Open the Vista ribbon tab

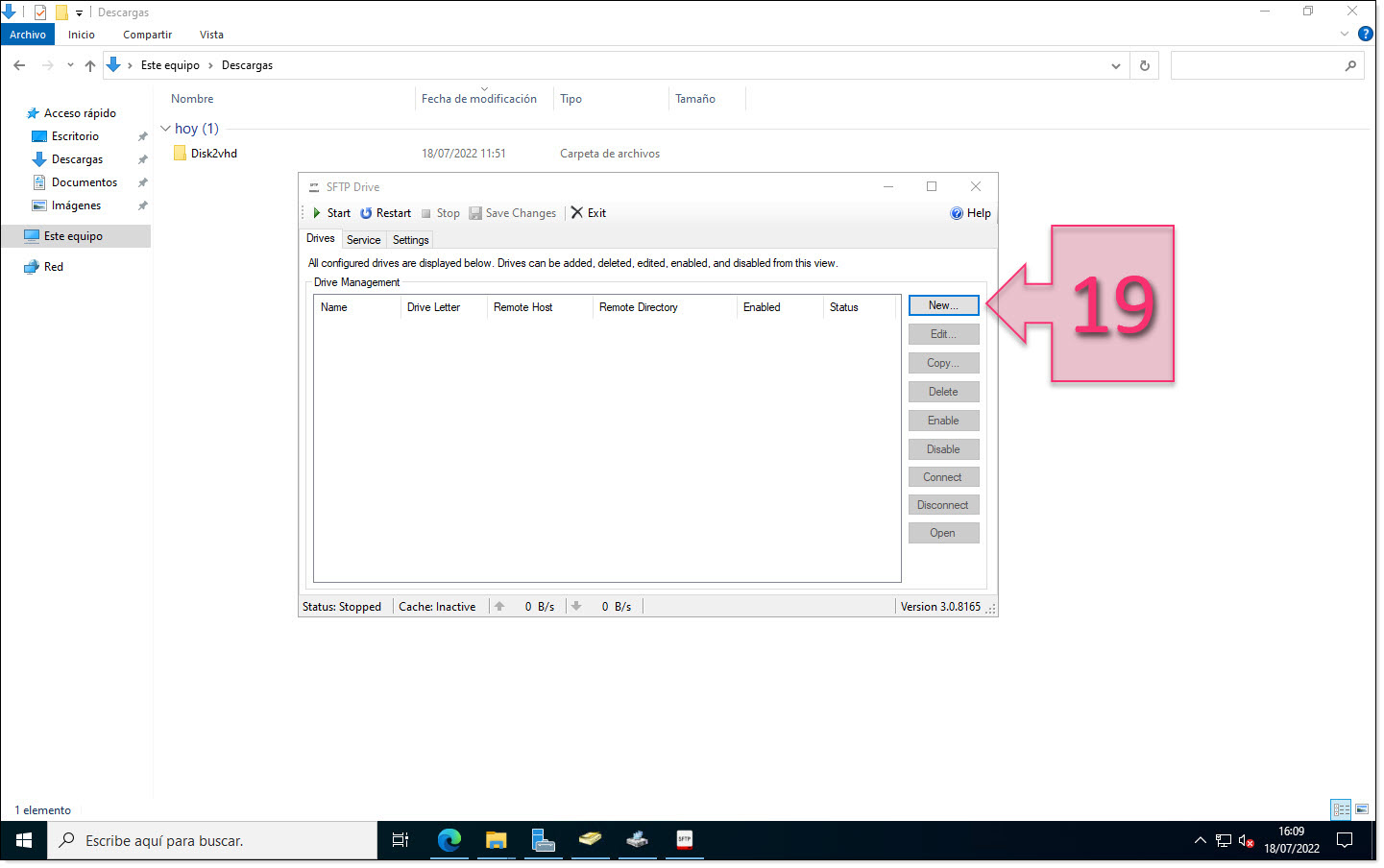211,35
